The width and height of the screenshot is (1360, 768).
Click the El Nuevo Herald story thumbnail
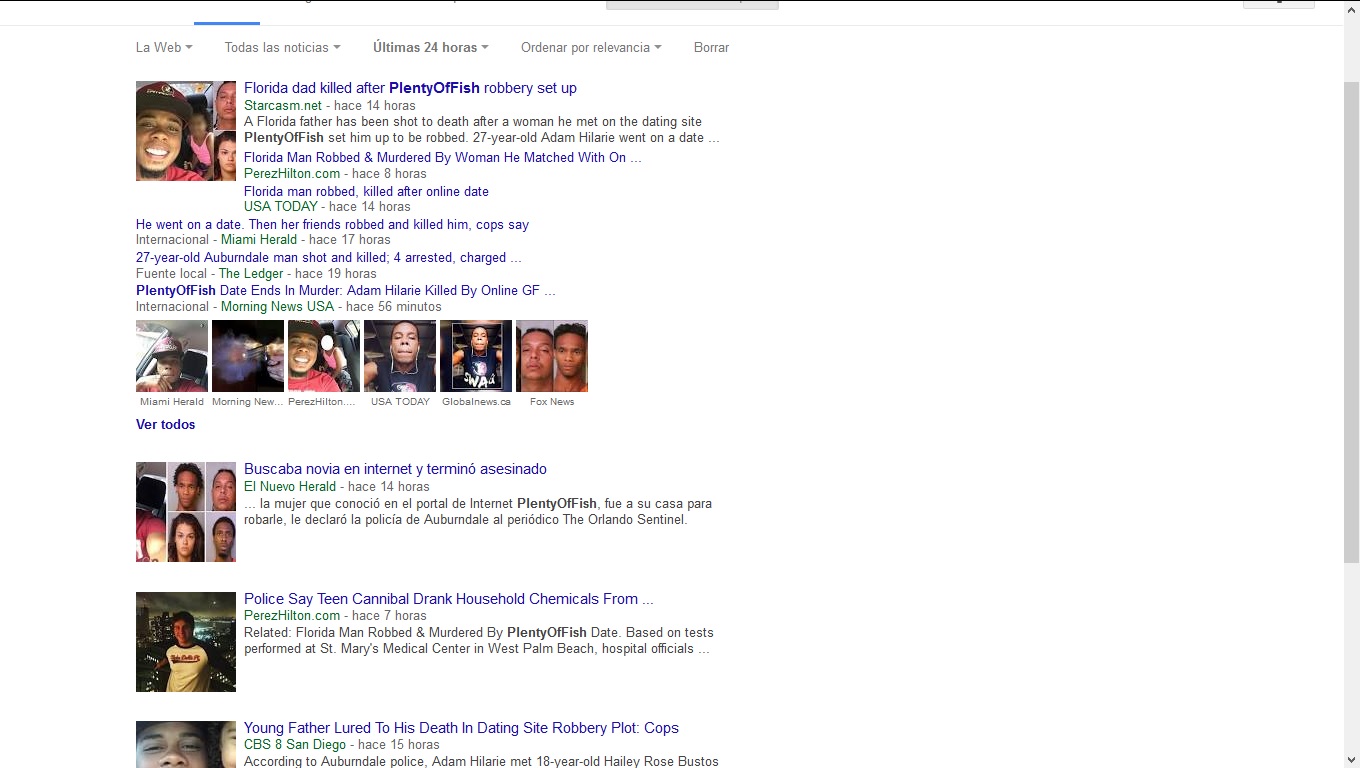coord(186,512)
